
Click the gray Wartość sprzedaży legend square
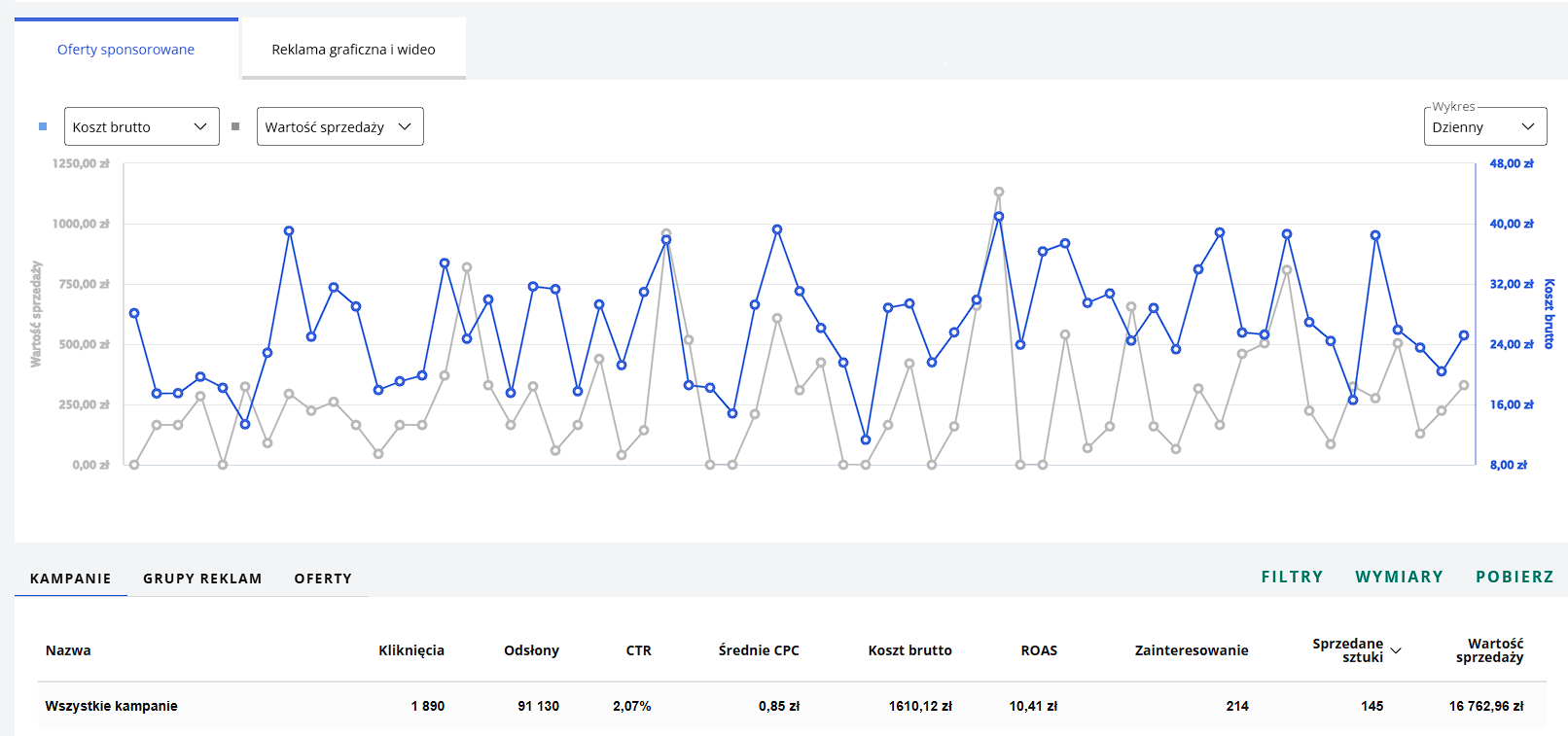coord(235,126)
